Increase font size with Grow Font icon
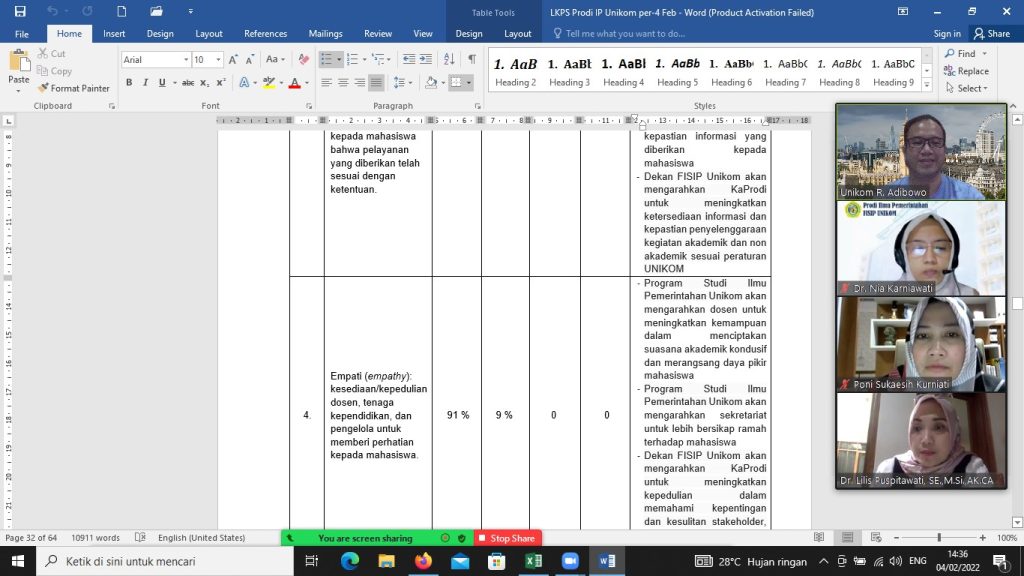The width and height of the screenshot is (1024, 576). pyautogui.click(x=233, y=59)
